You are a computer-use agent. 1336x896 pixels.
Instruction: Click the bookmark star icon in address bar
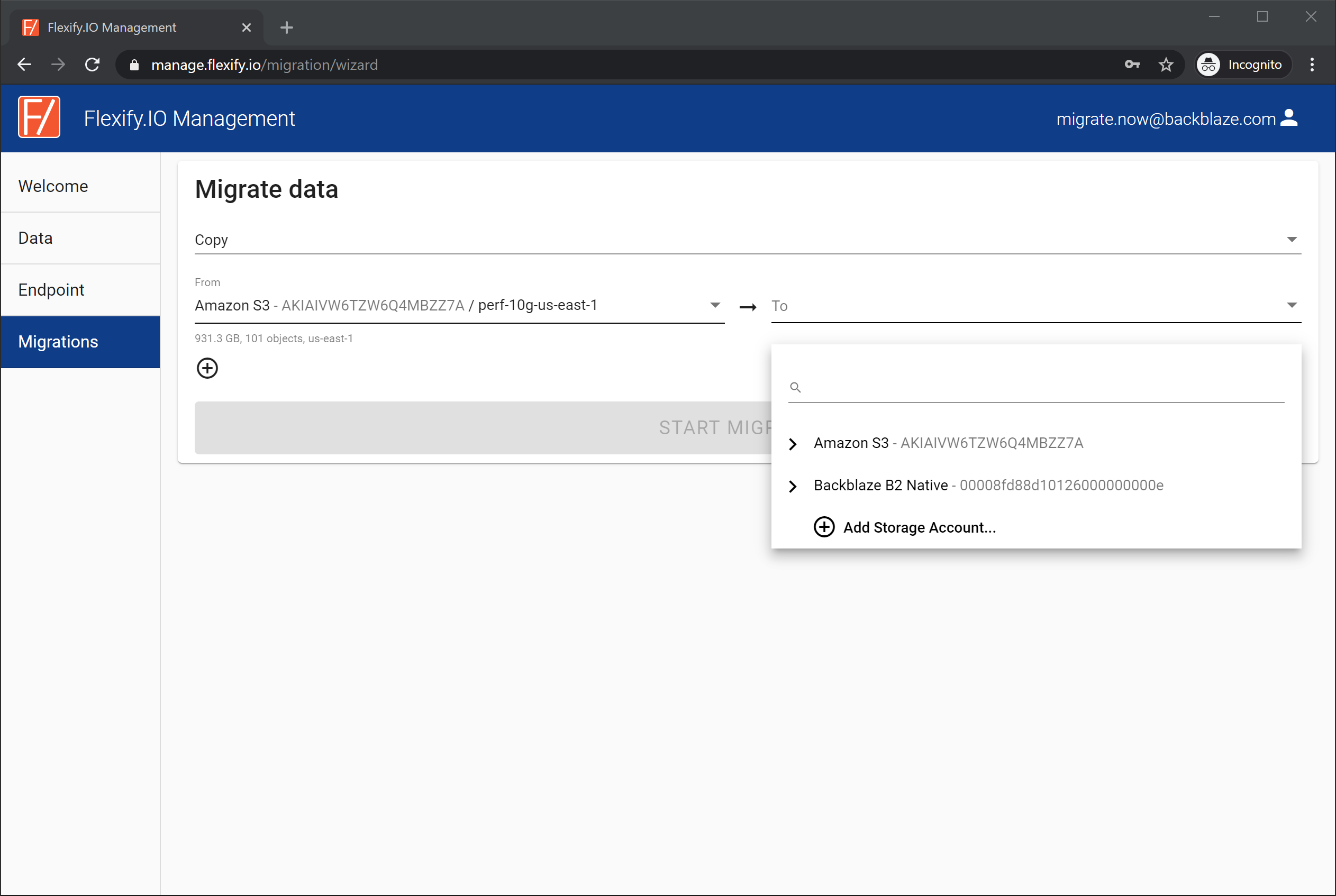point(1167,65)
